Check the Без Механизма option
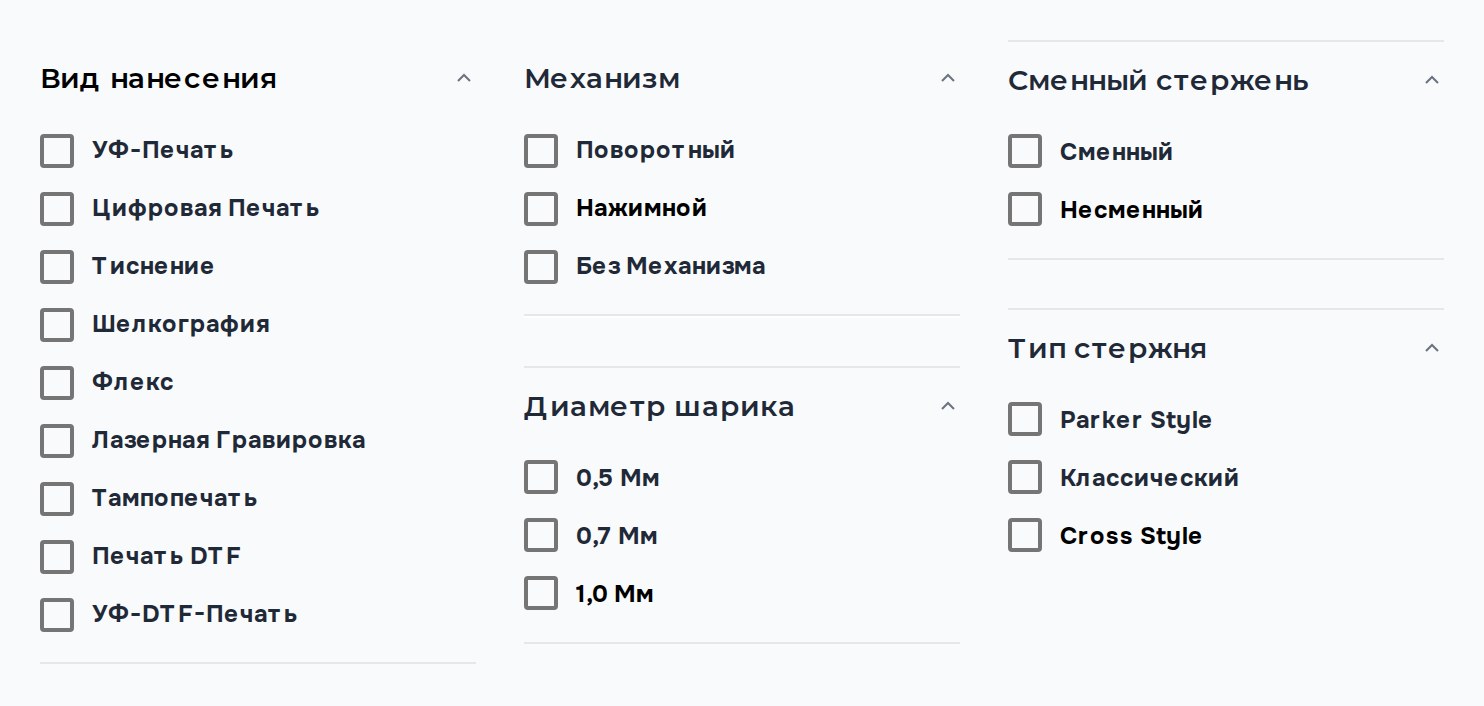The width and height of the screenshot is (1484, 706). 541,267
